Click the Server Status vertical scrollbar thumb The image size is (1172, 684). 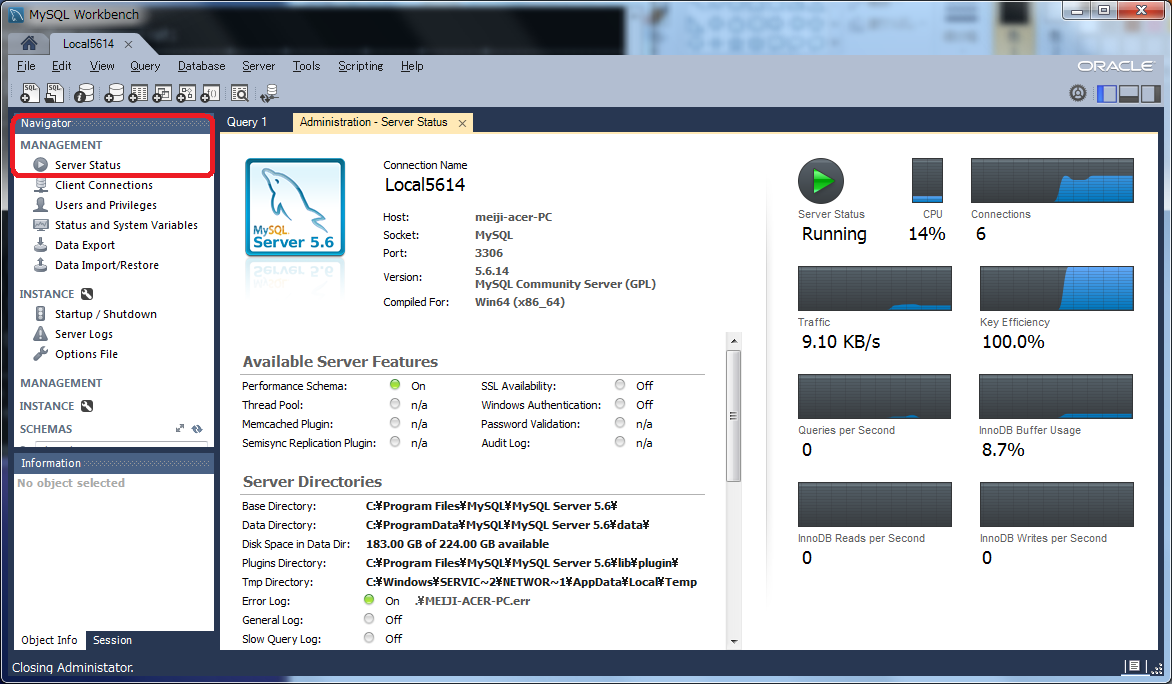[x=734, y=416]
